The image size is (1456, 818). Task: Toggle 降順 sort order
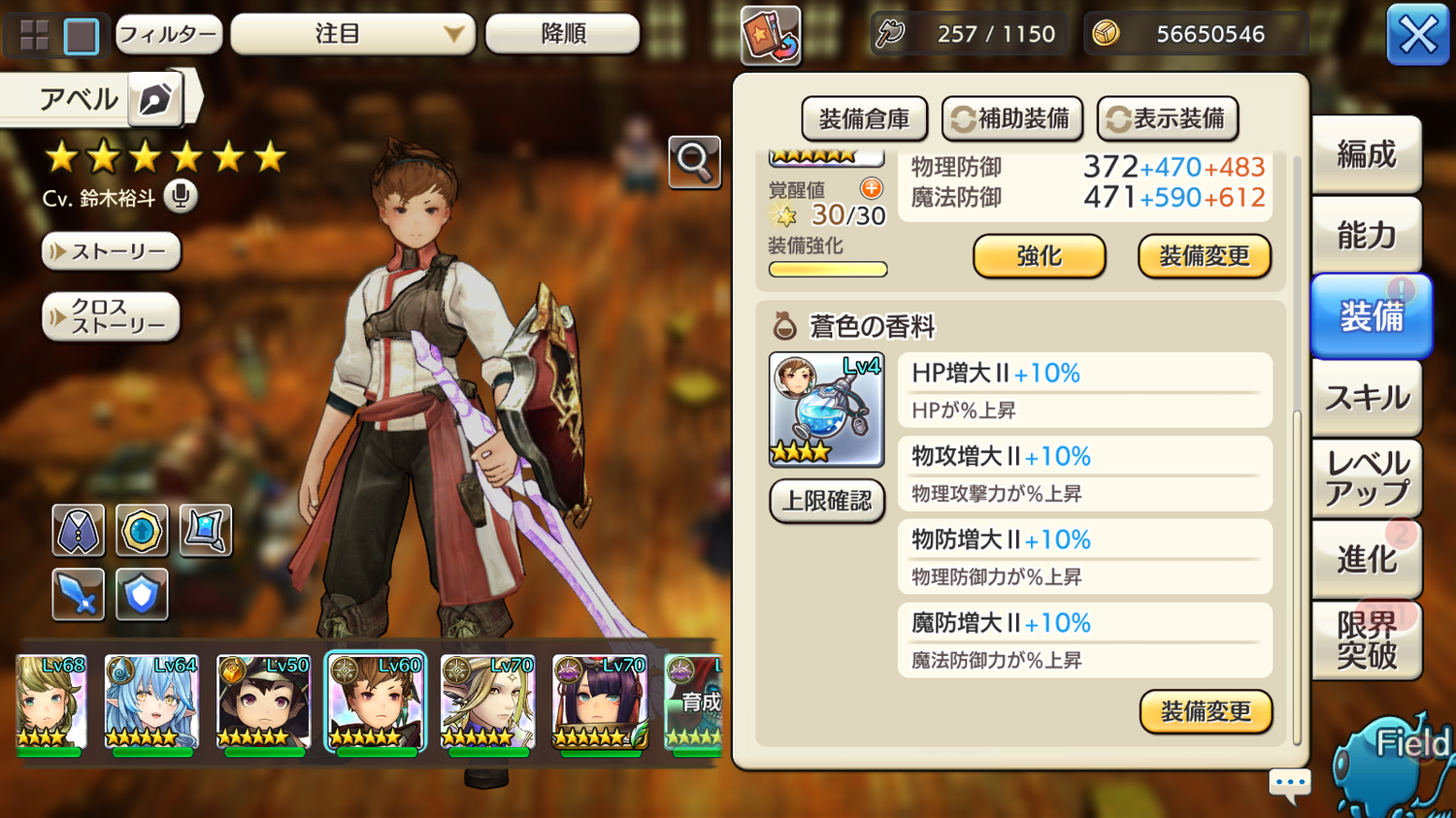[x=563, y=34]
